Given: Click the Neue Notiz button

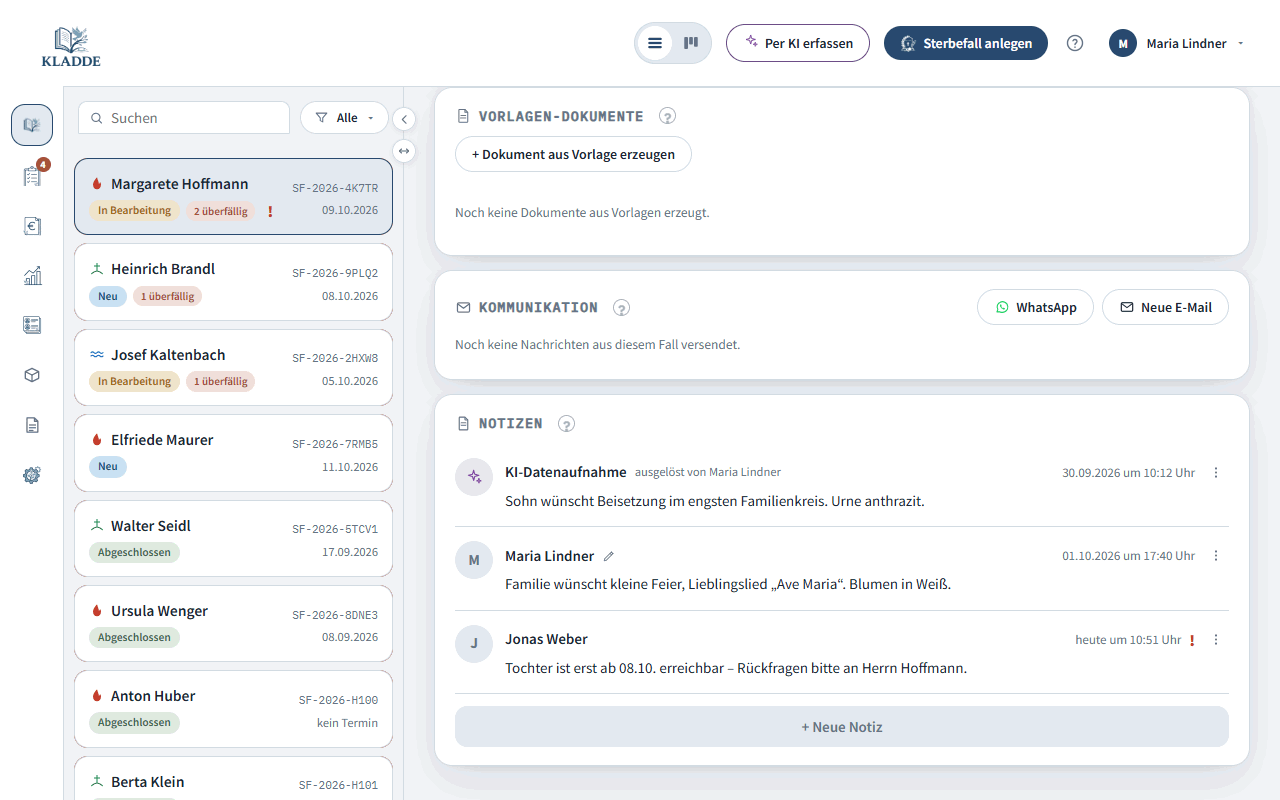Looking at the screenshot, I should click(x=842, y=727).
